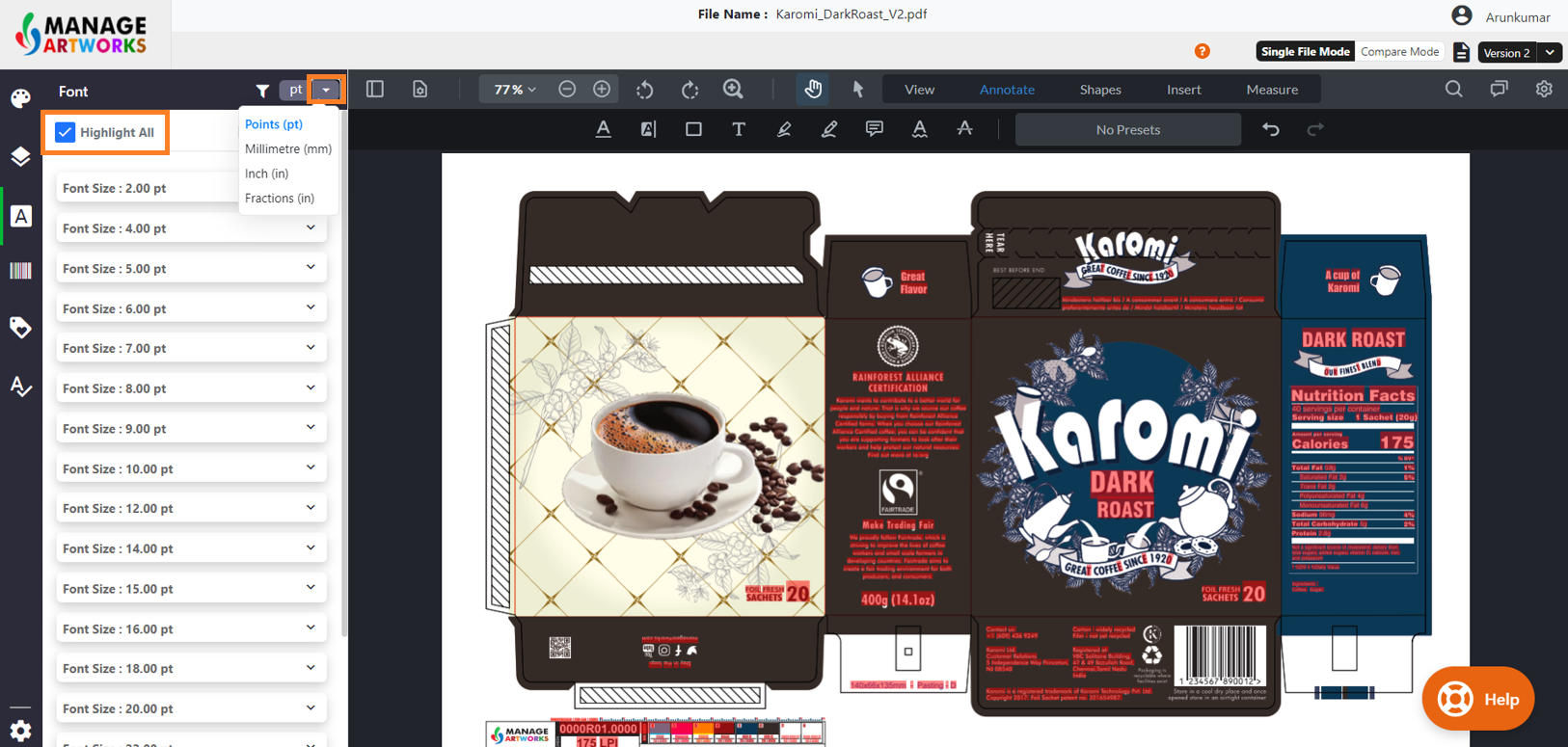Open the comments panel icon
This screenshot has width=1568, height=747.
[x=1499, y=90]
